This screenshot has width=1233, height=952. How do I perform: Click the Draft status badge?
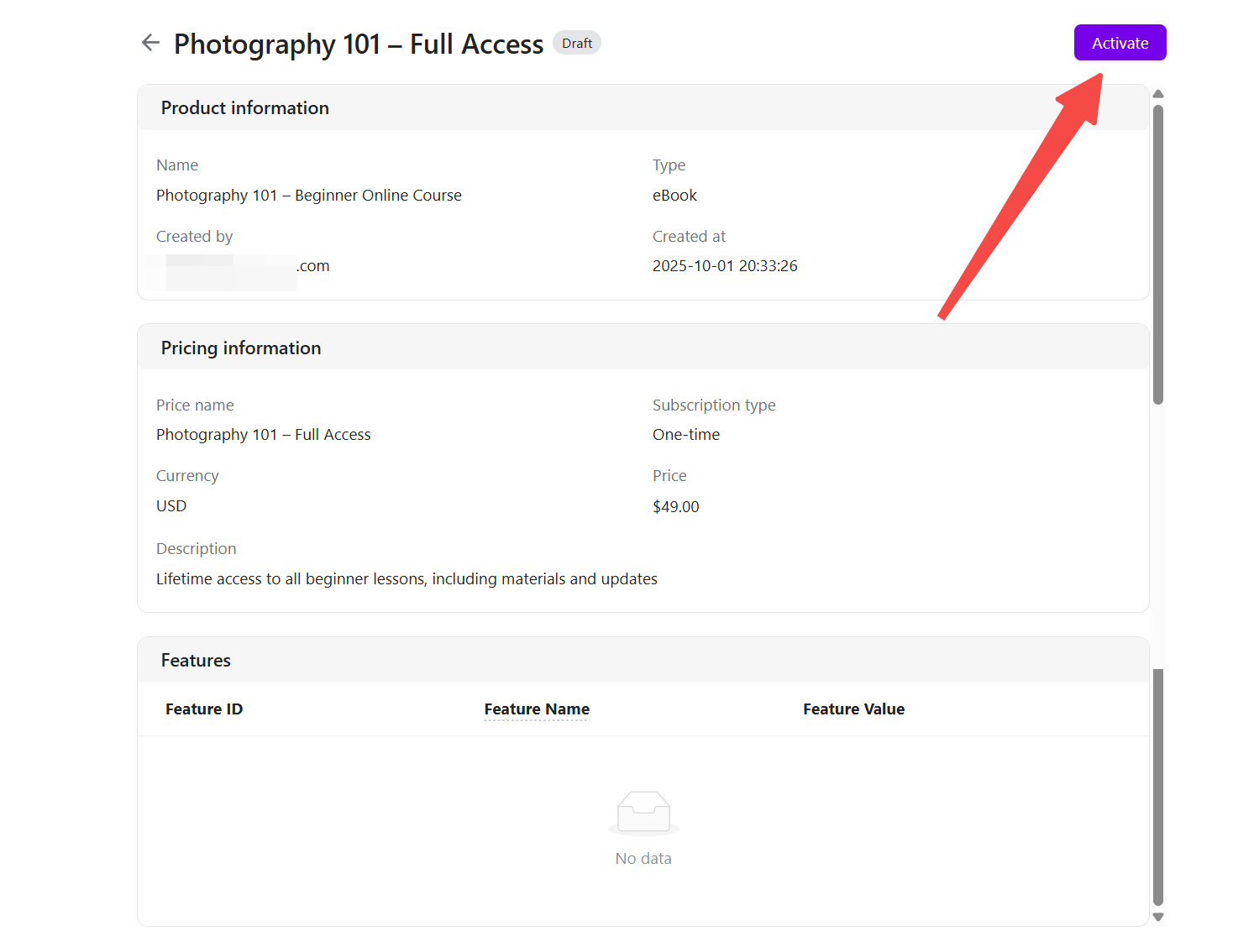point(577,43)
